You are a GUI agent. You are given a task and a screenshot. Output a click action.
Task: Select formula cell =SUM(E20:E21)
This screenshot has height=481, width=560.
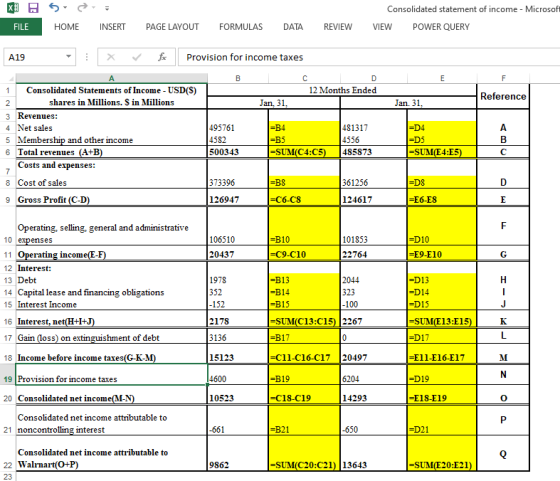442,454
